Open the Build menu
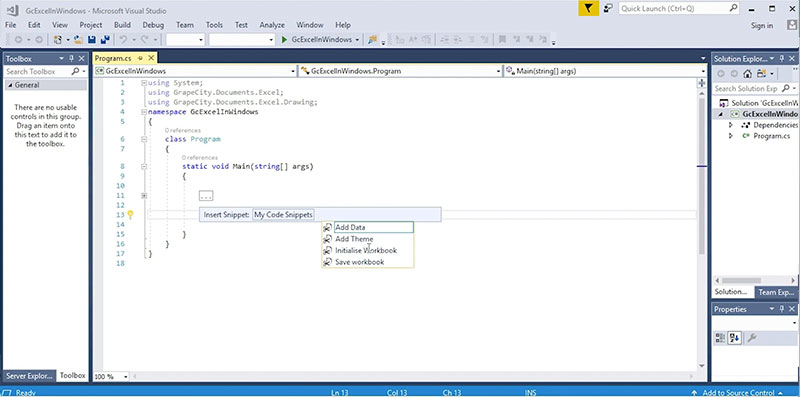Image resolution: width=800 pixels, height=397 pixels. click(122, 25)
